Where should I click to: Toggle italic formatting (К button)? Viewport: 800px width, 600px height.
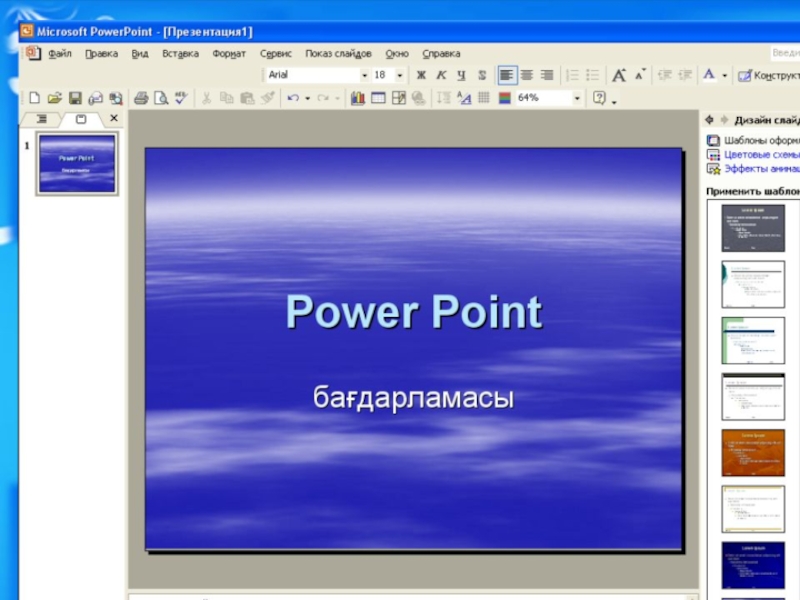(x=441, y=76)
